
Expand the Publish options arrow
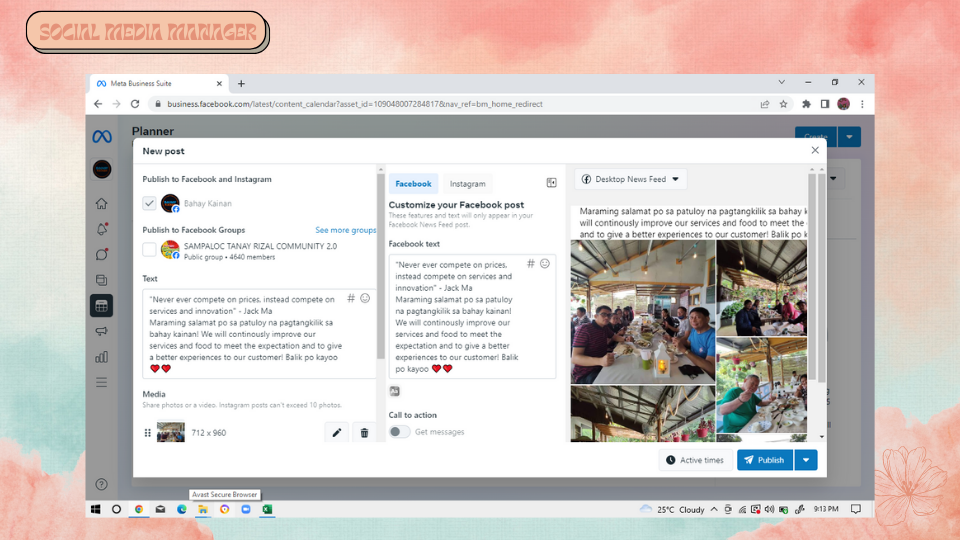click(x=806, y=460)
